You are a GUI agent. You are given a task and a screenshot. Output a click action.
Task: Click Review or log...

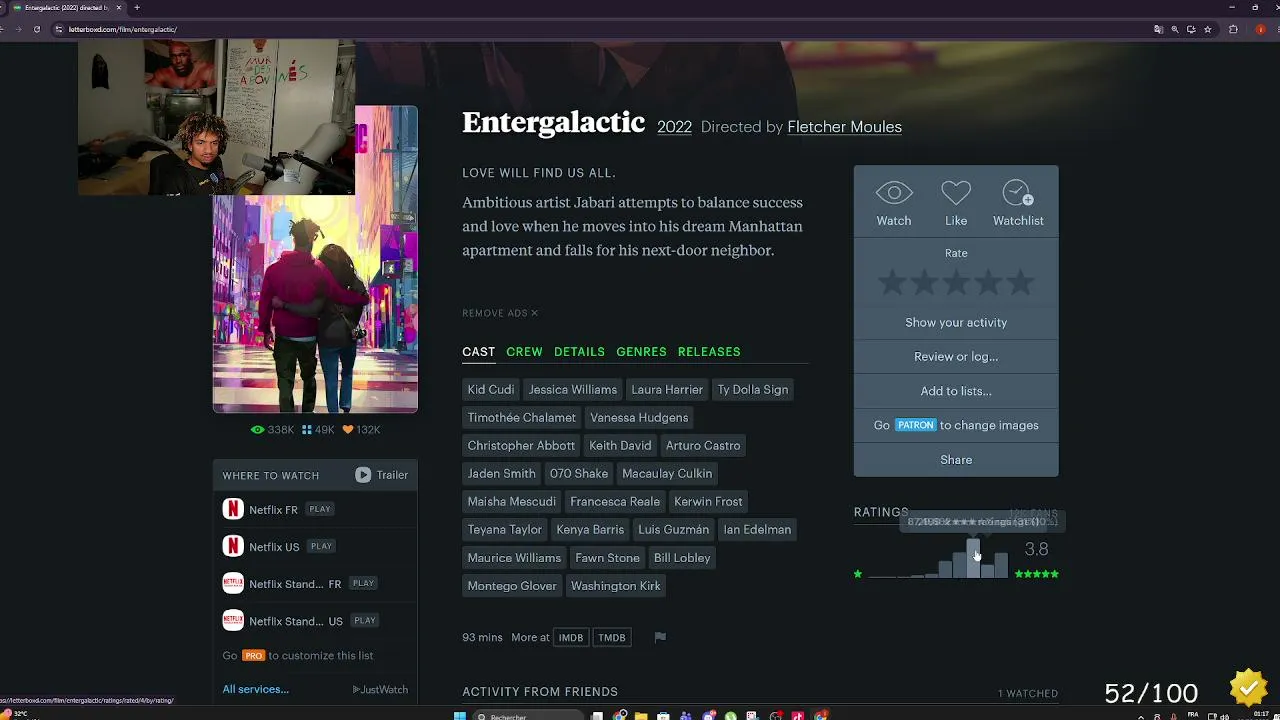(x=956, y=356)
